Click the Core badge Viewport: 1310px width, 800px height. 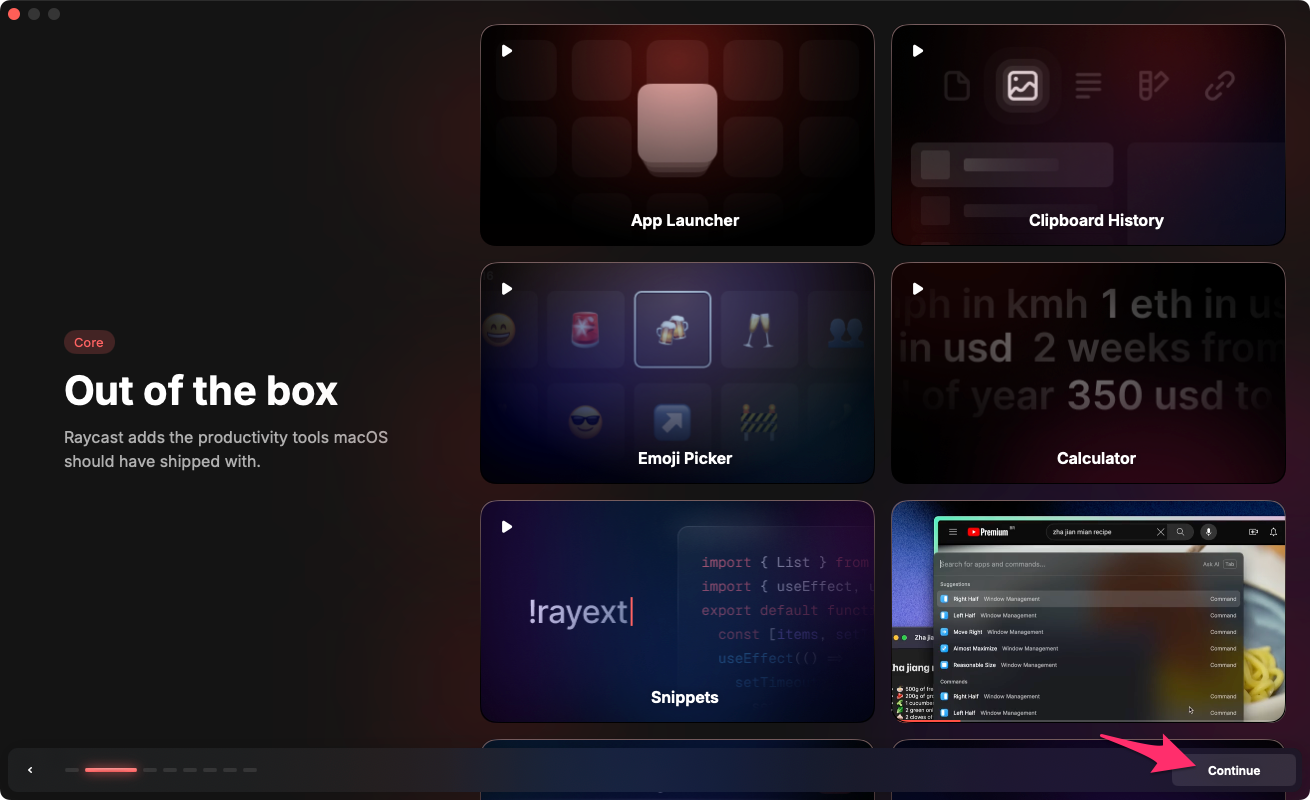tap(89, 342)
